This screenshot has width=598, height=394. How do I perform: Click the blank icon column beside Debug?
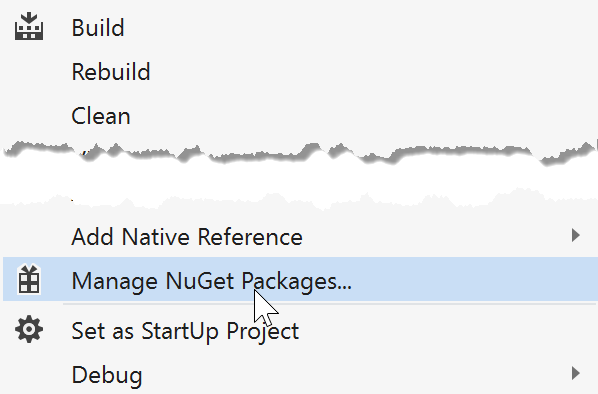(x=29, y=375)
